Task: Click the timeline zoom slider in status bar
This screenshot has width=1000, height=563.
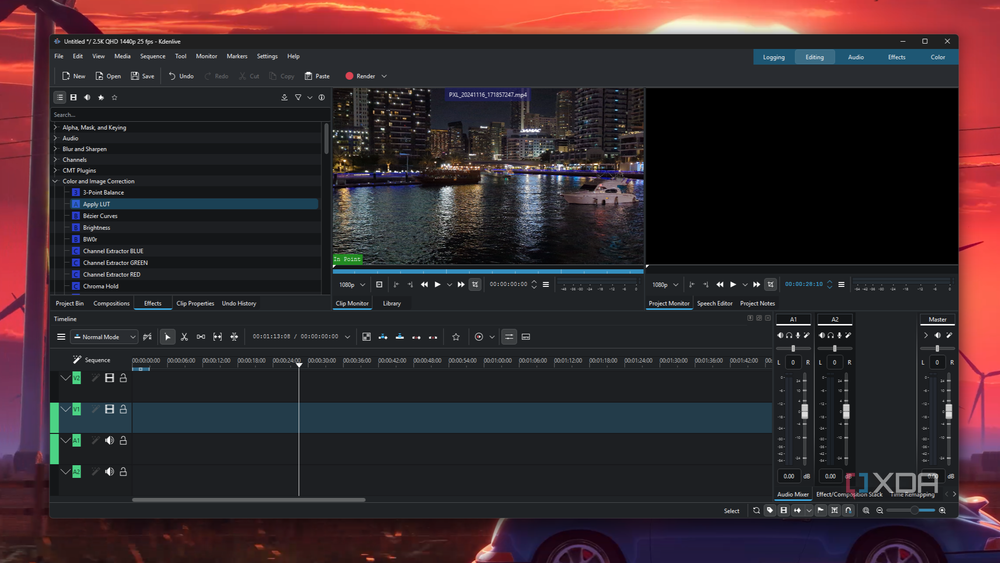Action: click(911, 510)
